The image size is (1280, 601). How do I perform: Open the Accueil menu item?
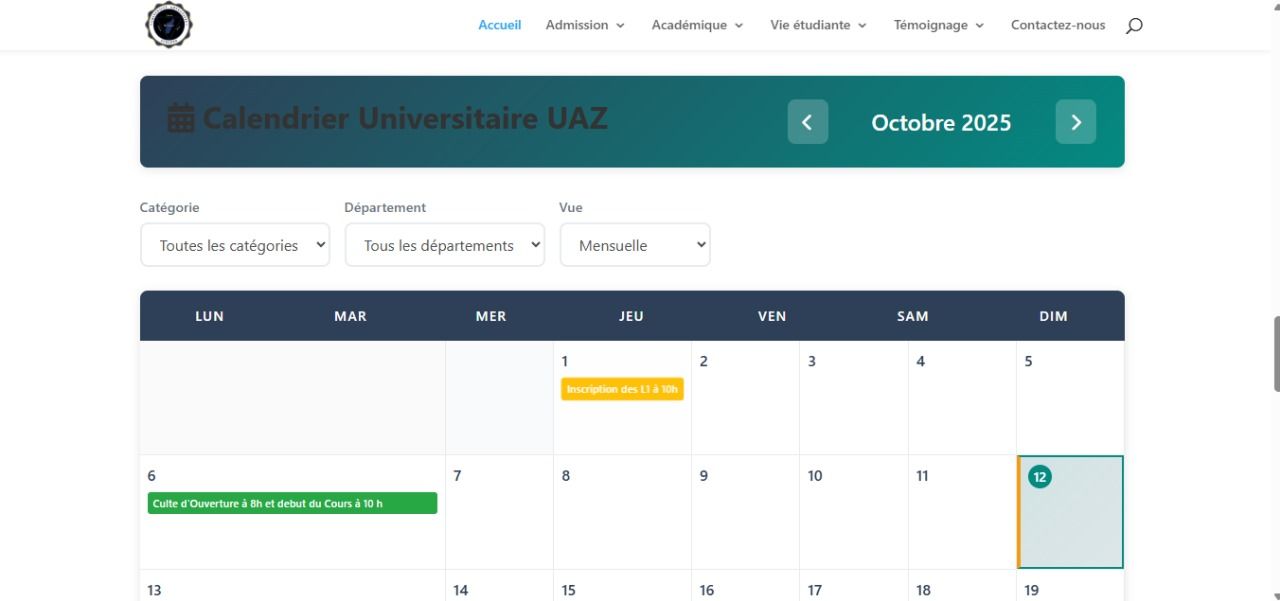pyautogui.click(x=499, y=25)
